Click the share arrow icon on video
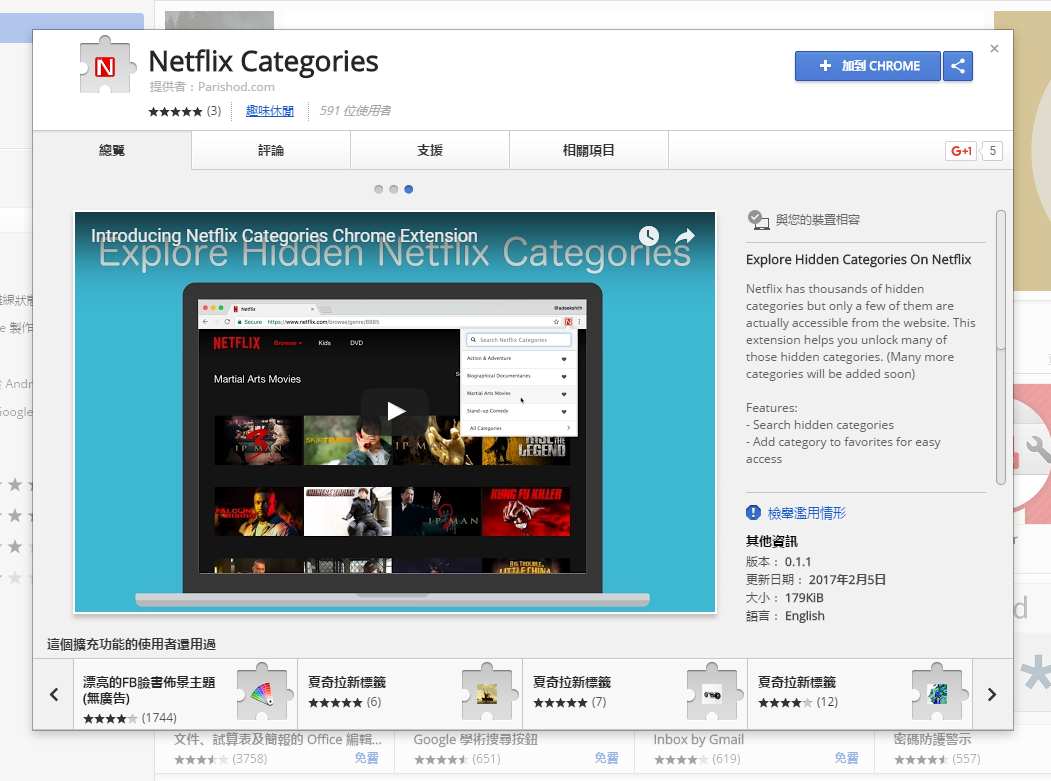This screenshot has width=1051, height=781. click(x=685, y=236)
